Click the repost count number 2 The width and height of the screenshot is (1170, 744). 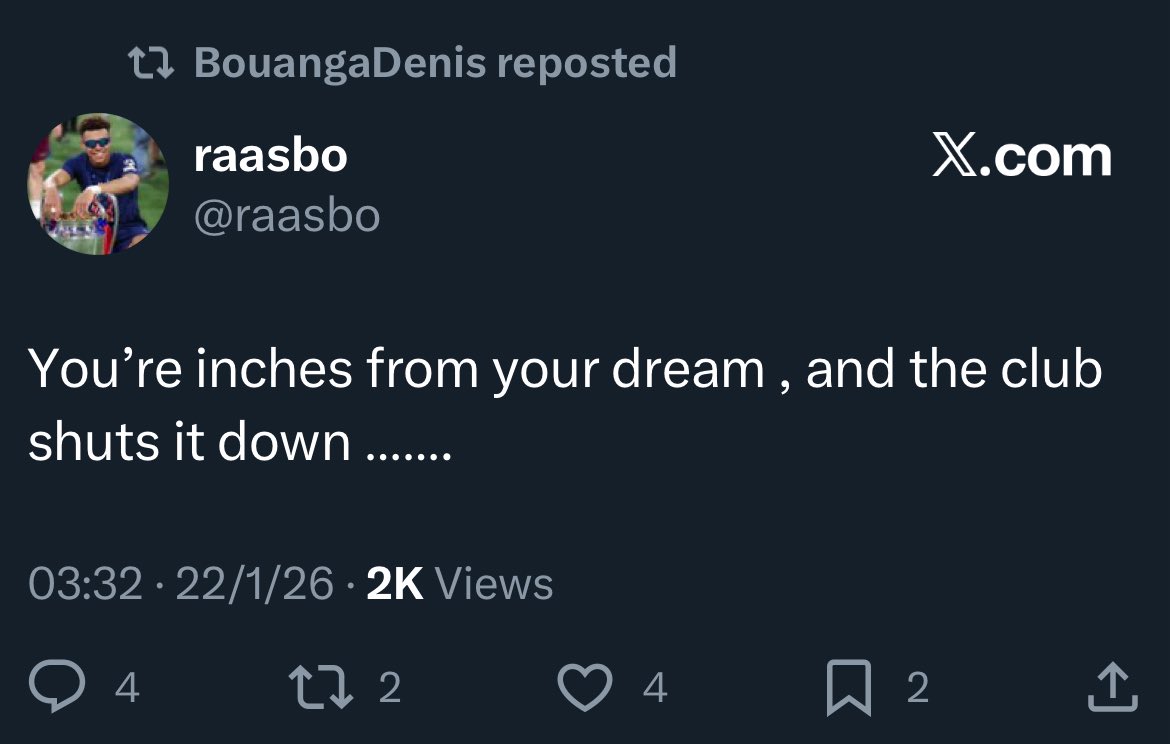(390, 688)
